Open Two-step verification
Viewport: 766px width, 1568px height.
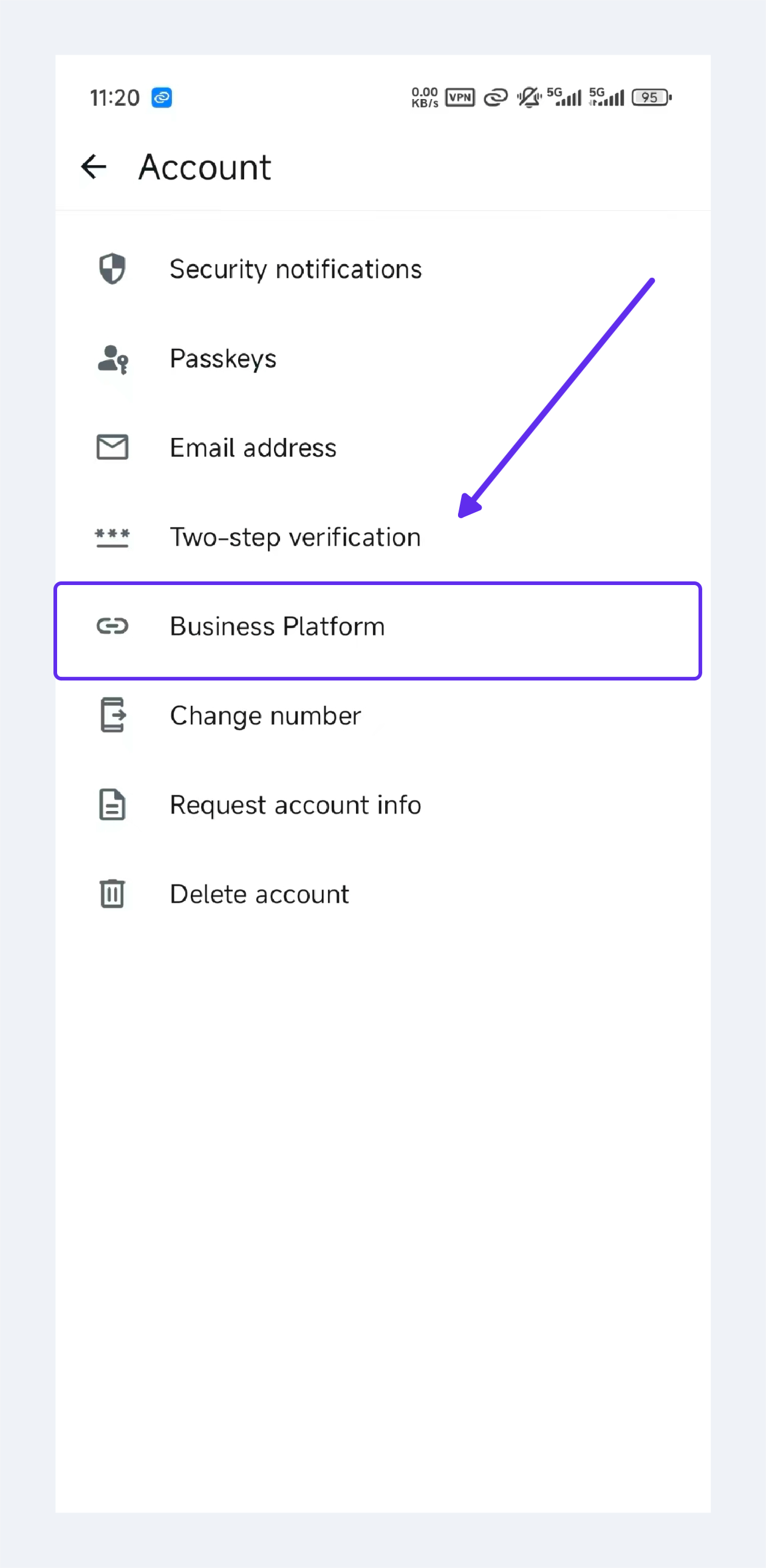(296, 538)
